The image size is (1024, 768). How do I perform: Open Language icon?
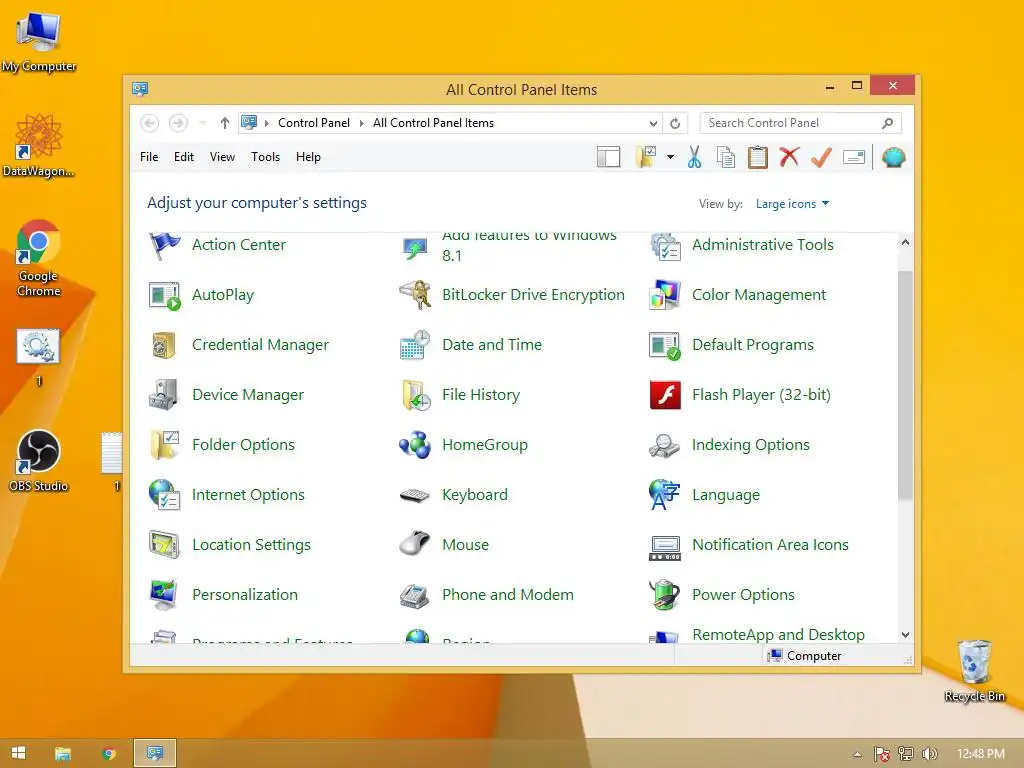(x=665, y=495)
